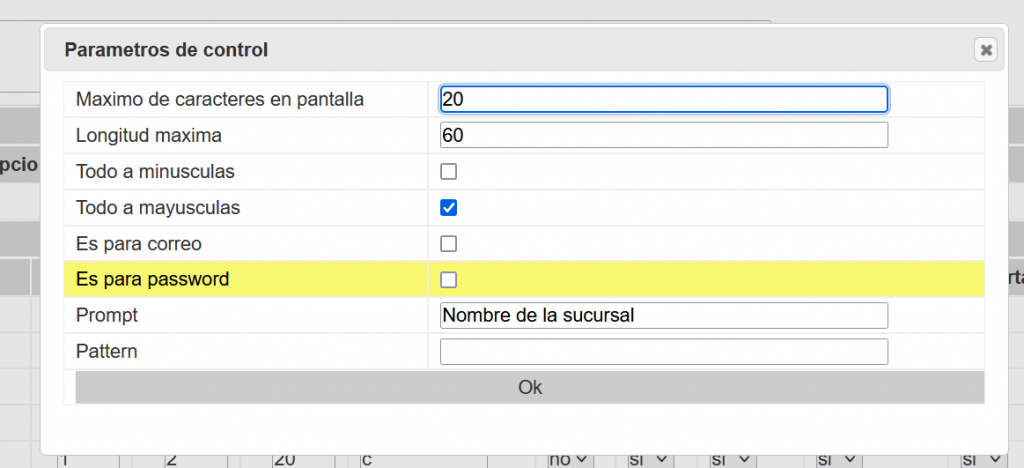Enable the Todo a minusculas checkbox
1024x468 pixels.
point(449,172)
